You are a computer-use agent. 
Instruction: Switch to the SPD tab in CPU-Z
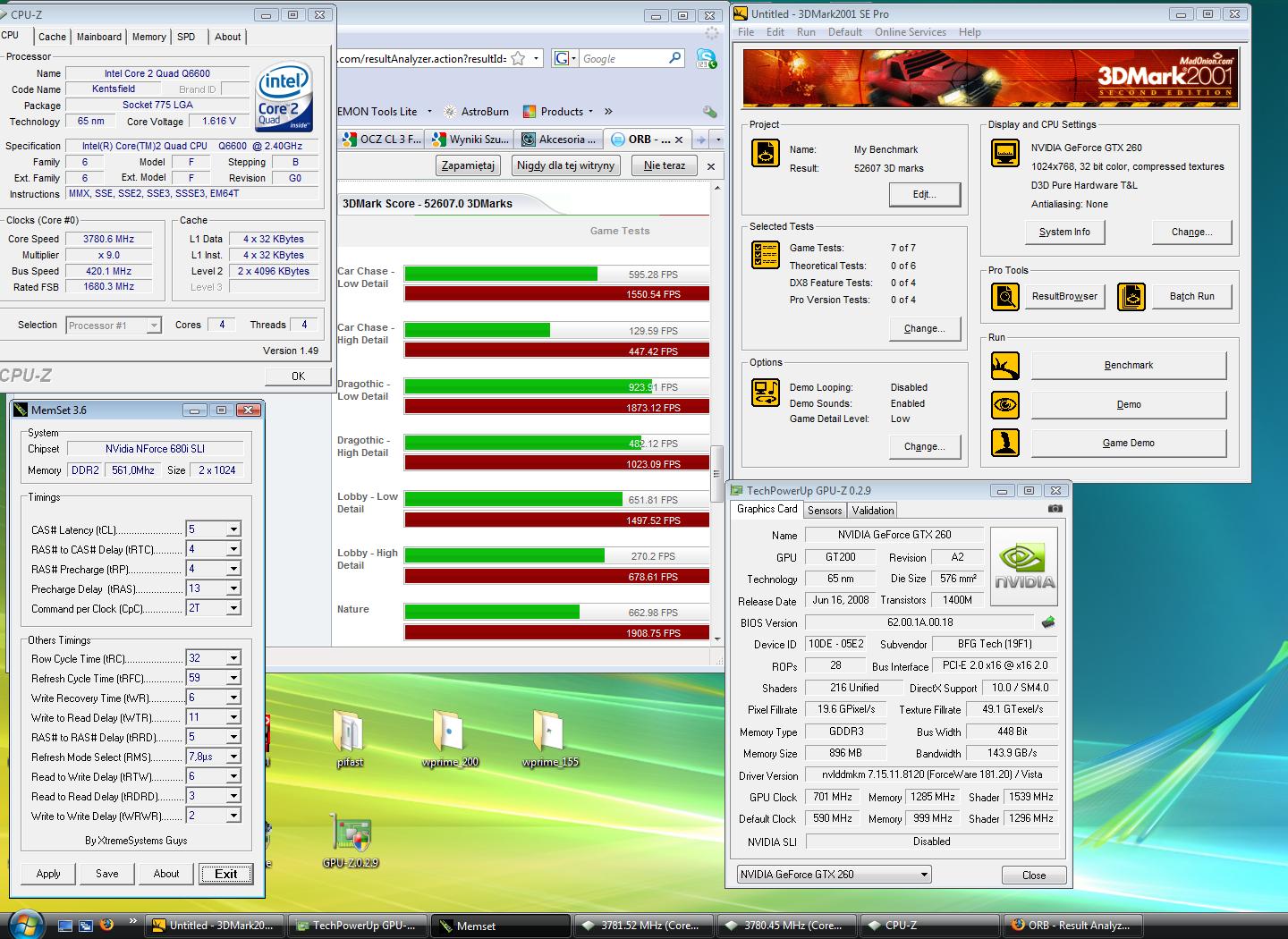[x=186, y=37]
